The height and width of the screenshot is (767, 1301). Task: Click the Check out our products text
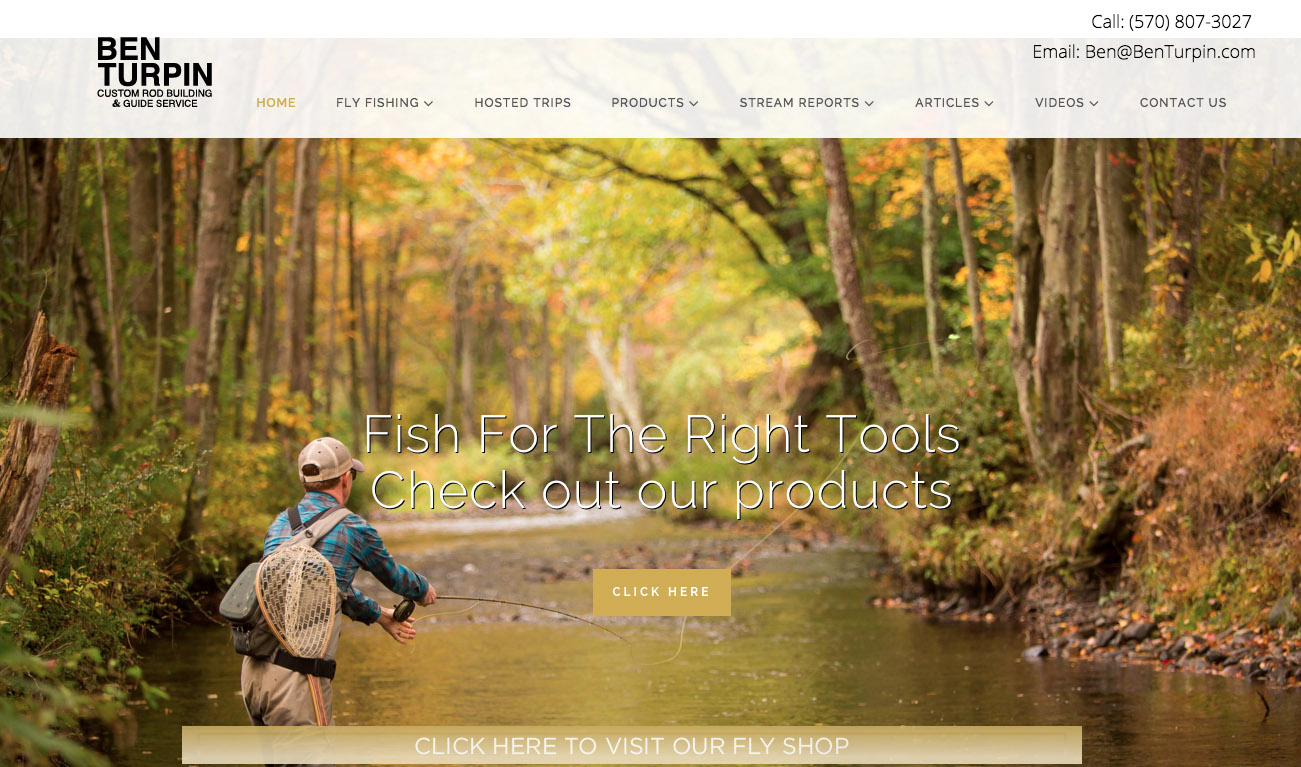662,490
